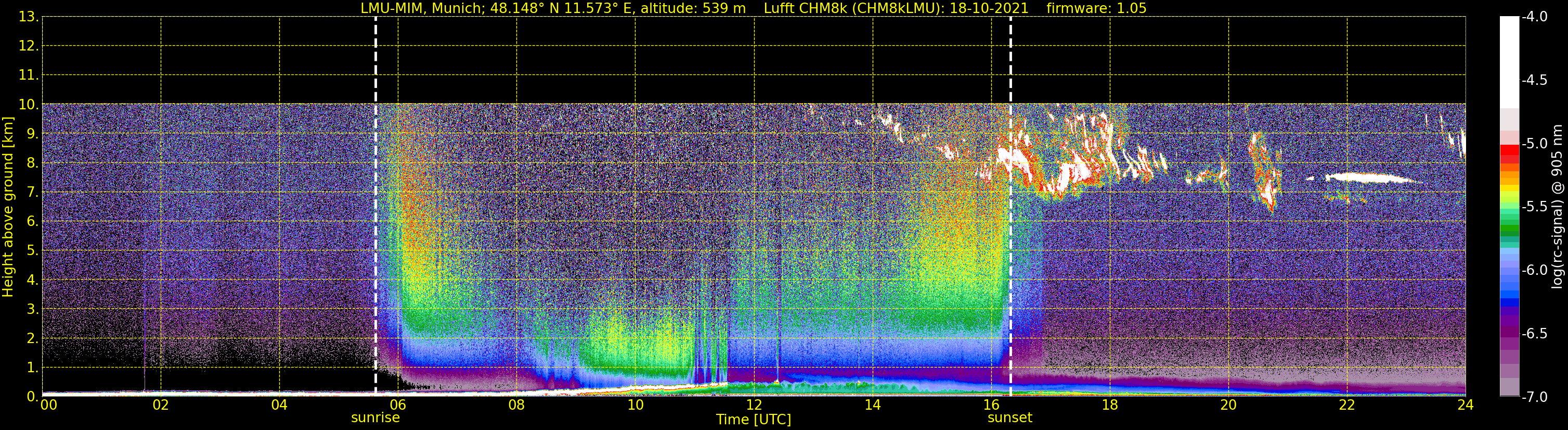Click the '06' time axis tick label
Viewport: 1568px width, 430px height.
pos(398,405)
